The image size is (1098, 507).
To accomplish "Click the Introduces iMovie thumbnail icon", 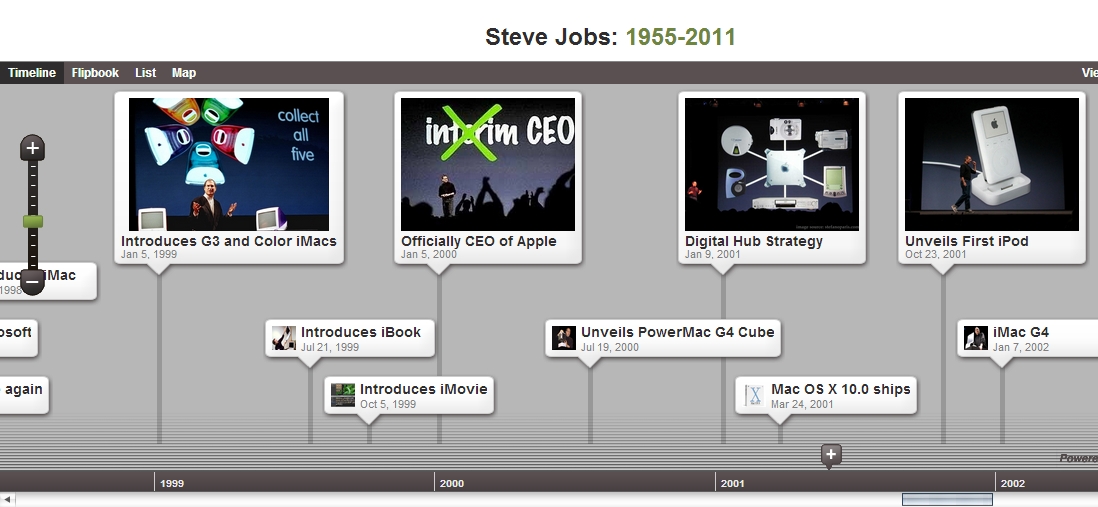I will [x=342, y=396].
